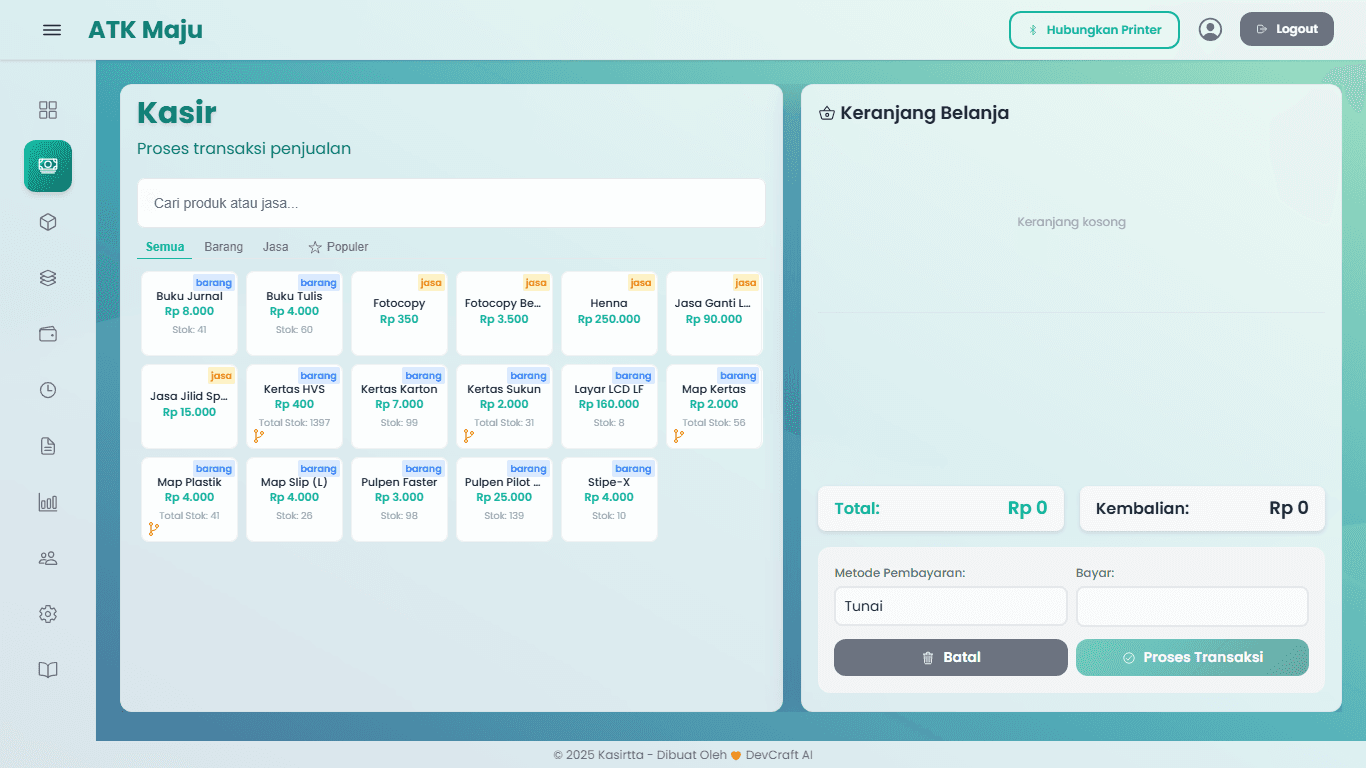Open the clock history icon in sidebar
The height and width of the screenshot is (768, 1366).
(48, 390)
